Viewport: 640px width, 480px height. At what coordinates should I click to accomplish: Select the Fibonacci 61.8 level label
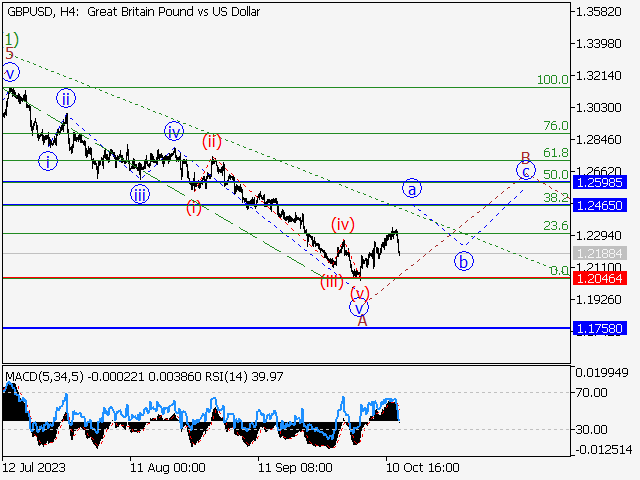[556, 153]
